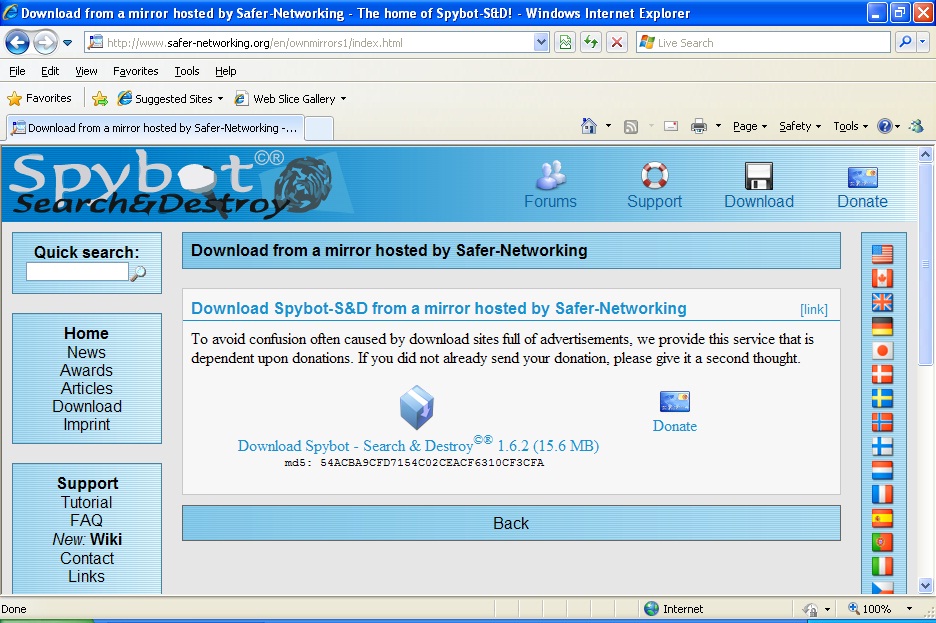Select the Canadian flag language
Image resolution: width=936 pixels, height=623 pixels.
pos(882,279)
